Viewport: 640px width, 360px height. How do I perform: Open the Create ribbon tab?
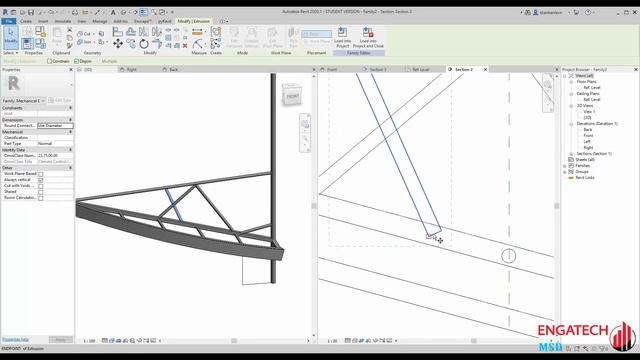pyautogui.click(x=26, y=21)
